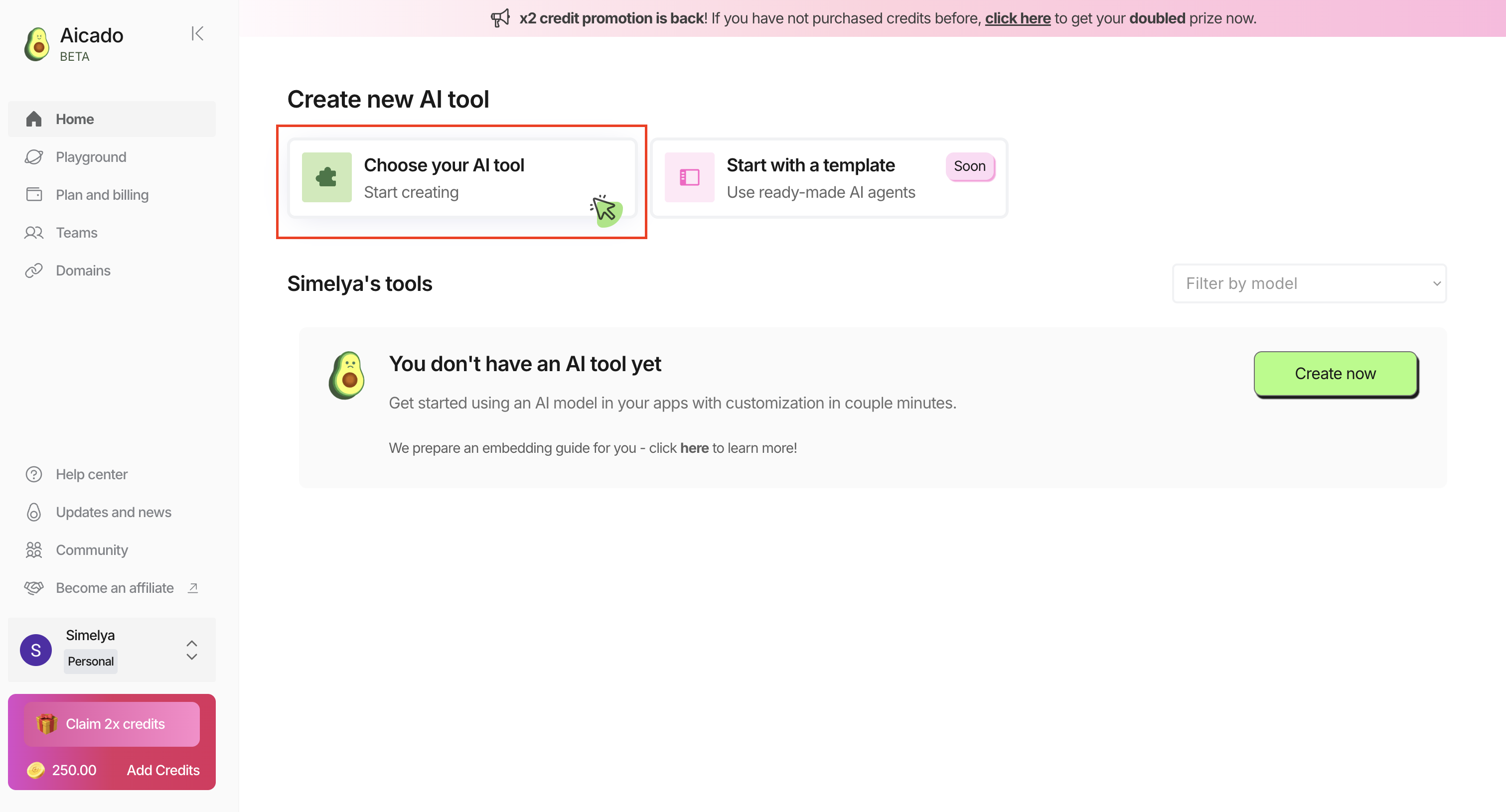This screenshot has height=812, width=1506.
Task: Click the green puzzle piece icon
Action: pos(326,177)
